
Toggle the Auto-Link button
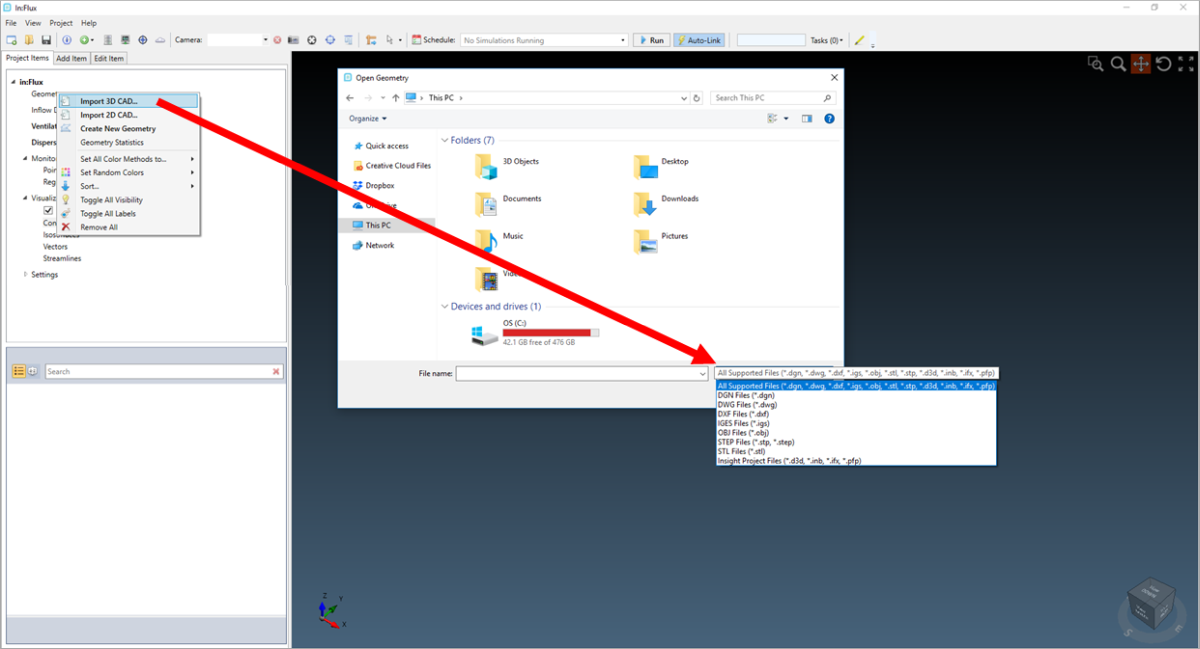click(x=699, y=40)
